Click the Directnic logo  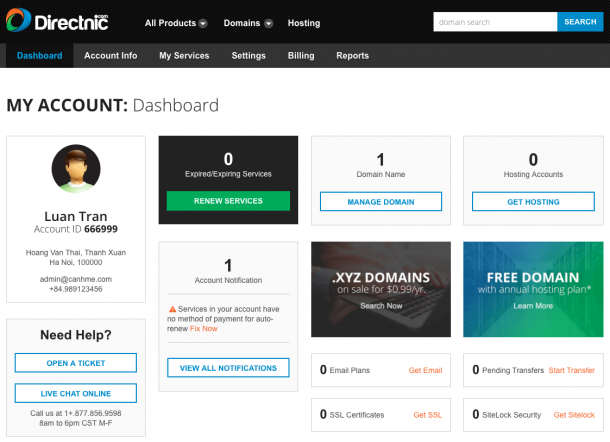61,21
